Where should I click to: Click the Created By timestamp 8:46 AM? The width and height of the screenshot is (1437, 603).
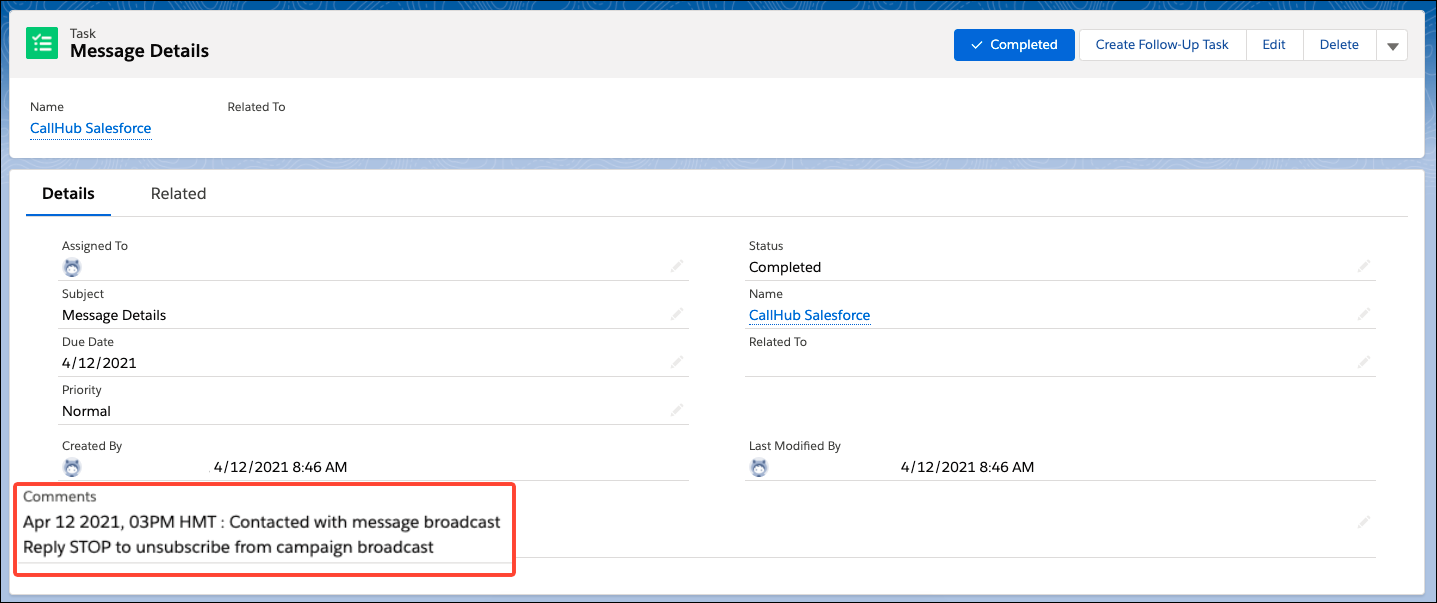tap(281, 467)
